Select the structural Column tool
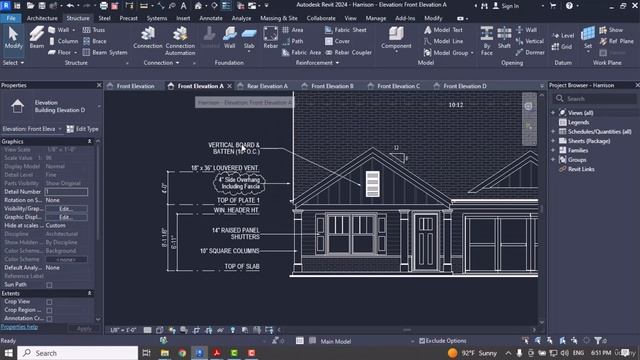 [63, 41]
